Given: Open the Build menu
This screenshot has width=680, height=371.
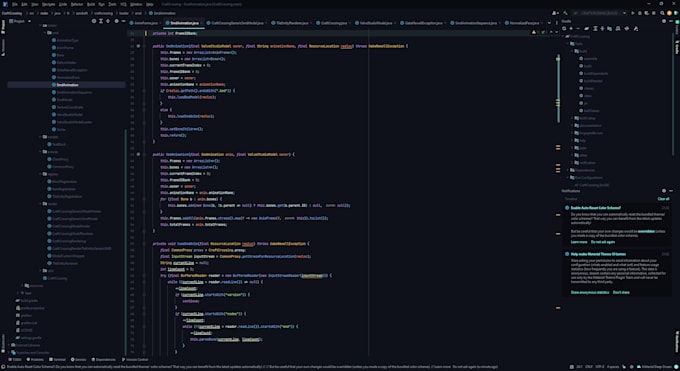Looking at the screenshot, I should pos(91,4).
